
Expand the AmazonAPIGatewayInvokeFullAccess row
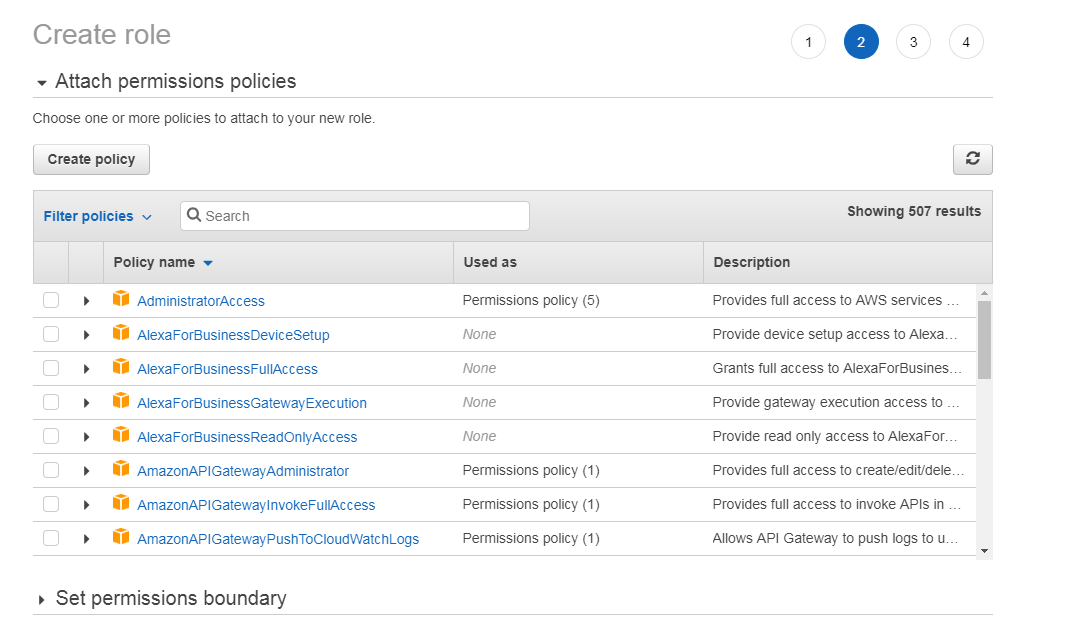(x=86, y=505)
